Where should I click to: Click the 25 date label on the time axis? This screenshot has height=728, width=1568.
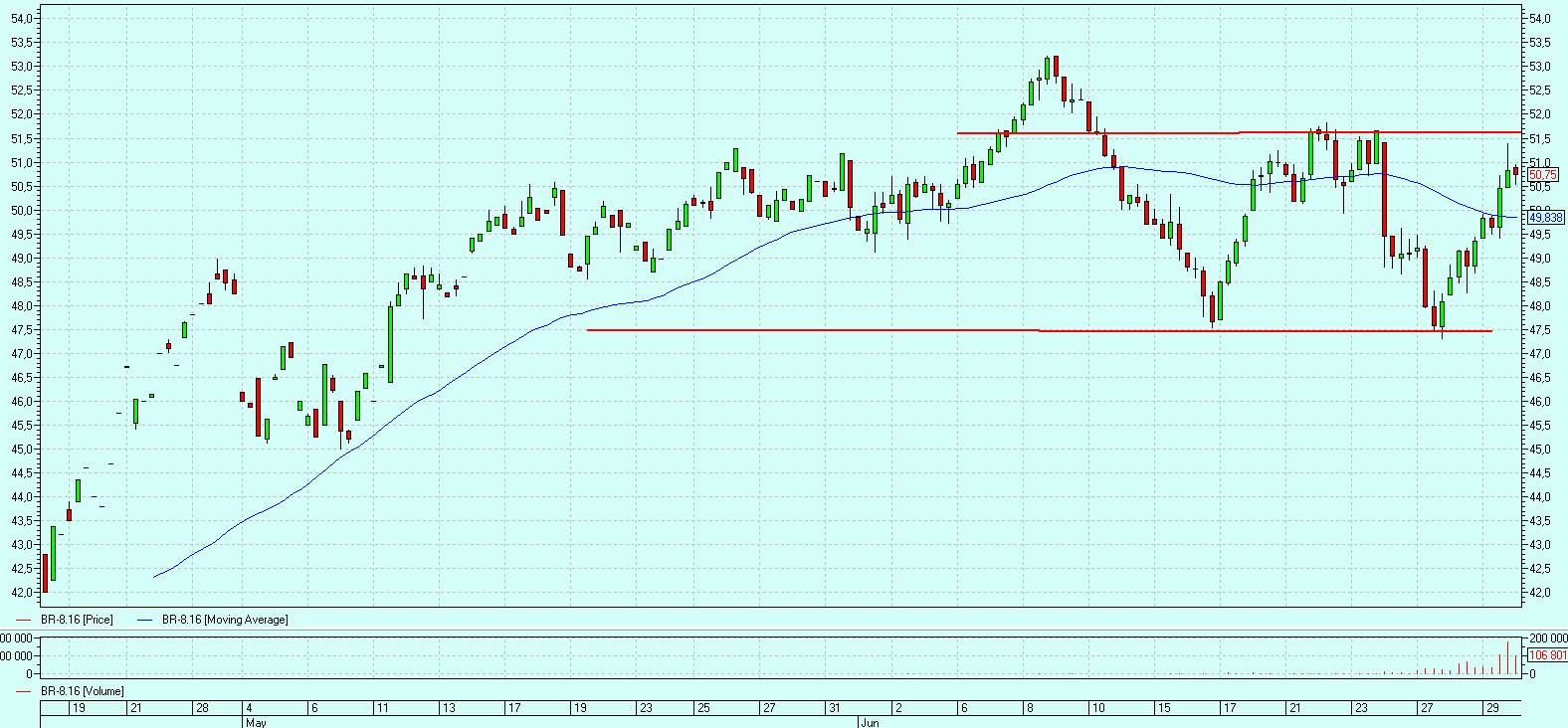(703, 708)
